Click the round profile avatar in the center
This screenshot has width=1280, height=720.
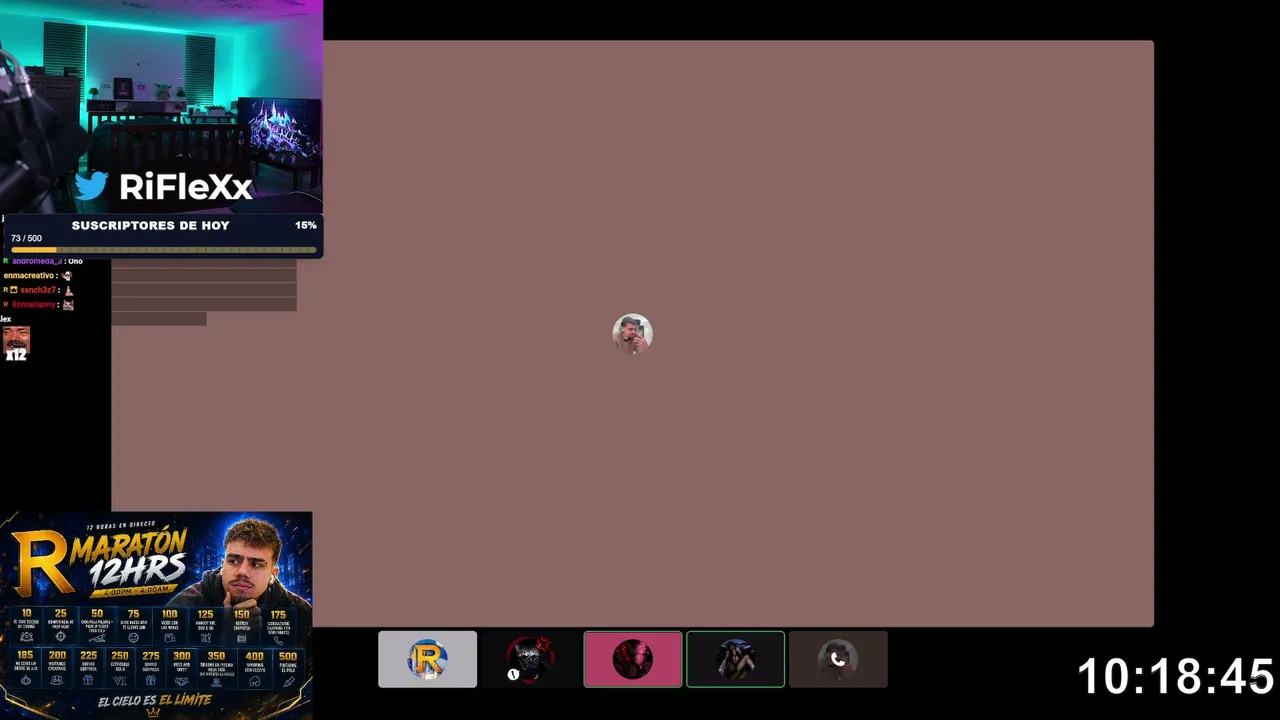[x=632, y=334]
